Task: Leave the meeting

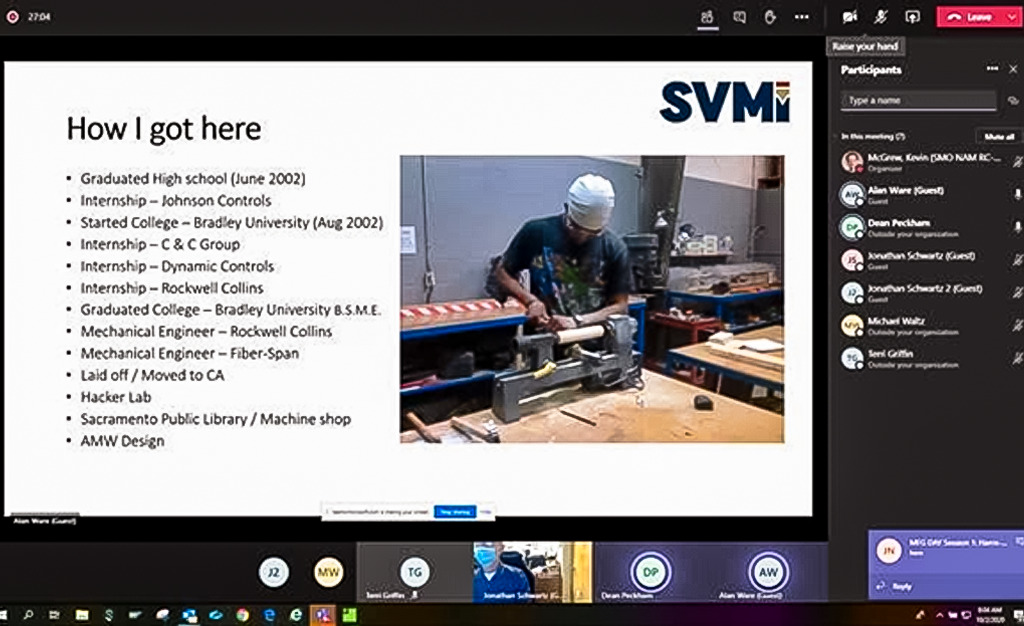Action: (x=969, y=17)
